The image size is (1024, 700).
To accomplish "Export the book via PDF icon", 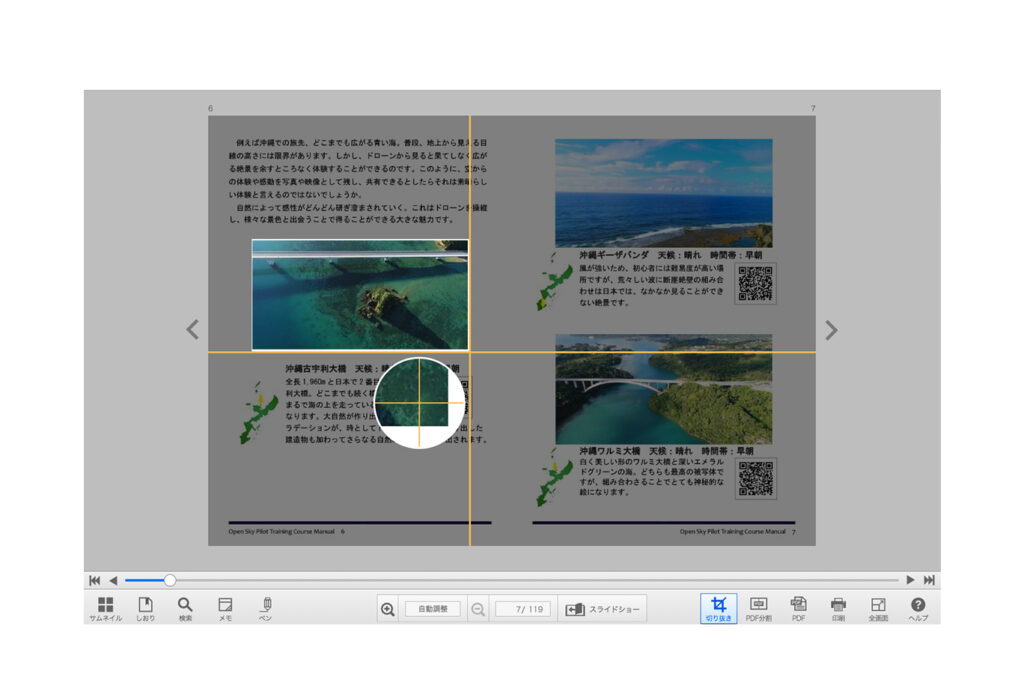I will [798, 608].
